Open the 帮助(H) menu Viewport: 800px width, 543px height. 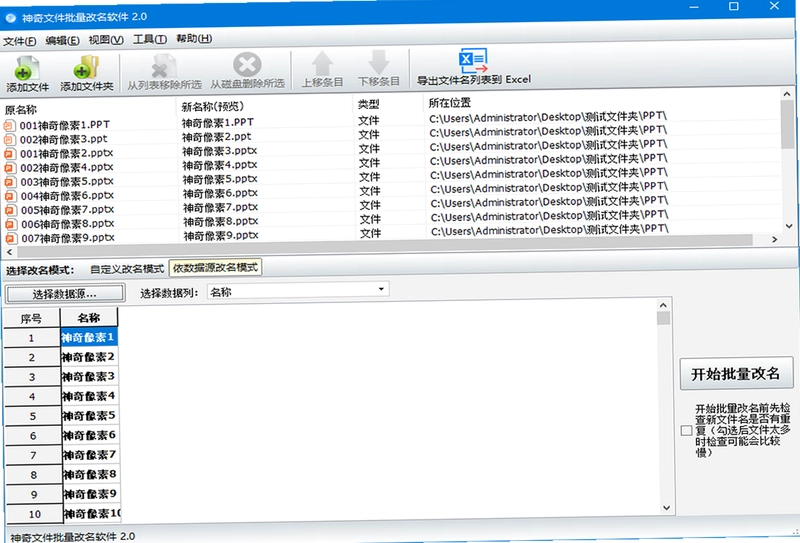click(194, 38)
